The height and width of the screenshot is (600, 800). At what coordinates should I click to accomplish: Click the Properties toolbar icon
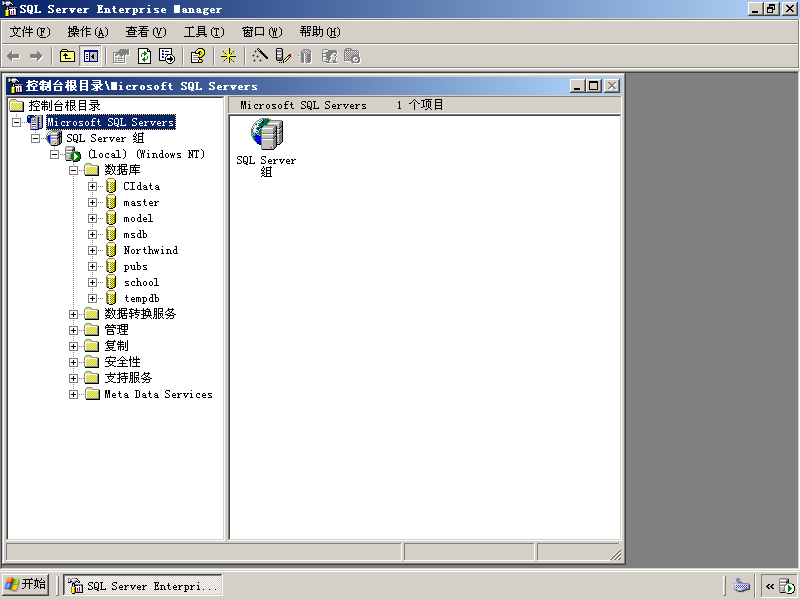click(x=121, y=56)
